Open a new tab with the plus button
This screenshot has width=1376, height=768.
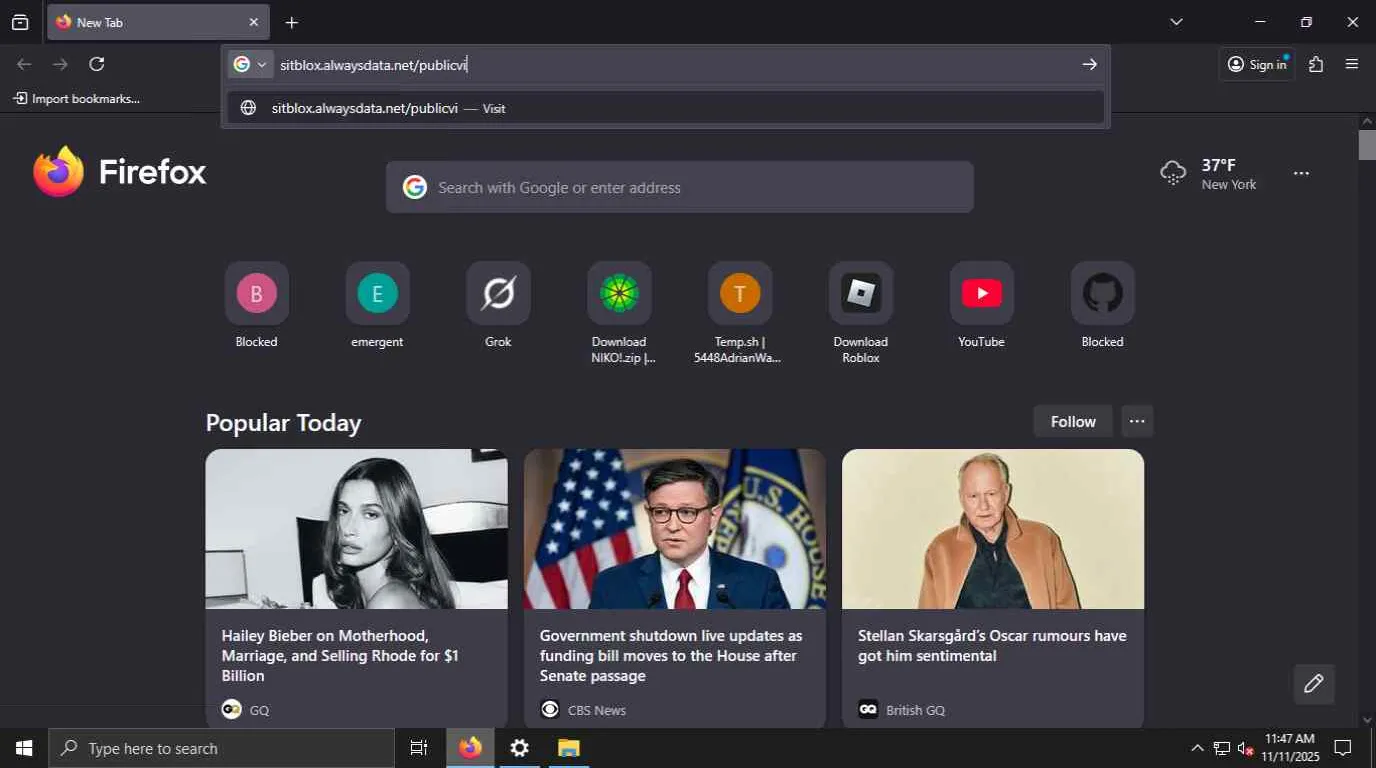291,22
